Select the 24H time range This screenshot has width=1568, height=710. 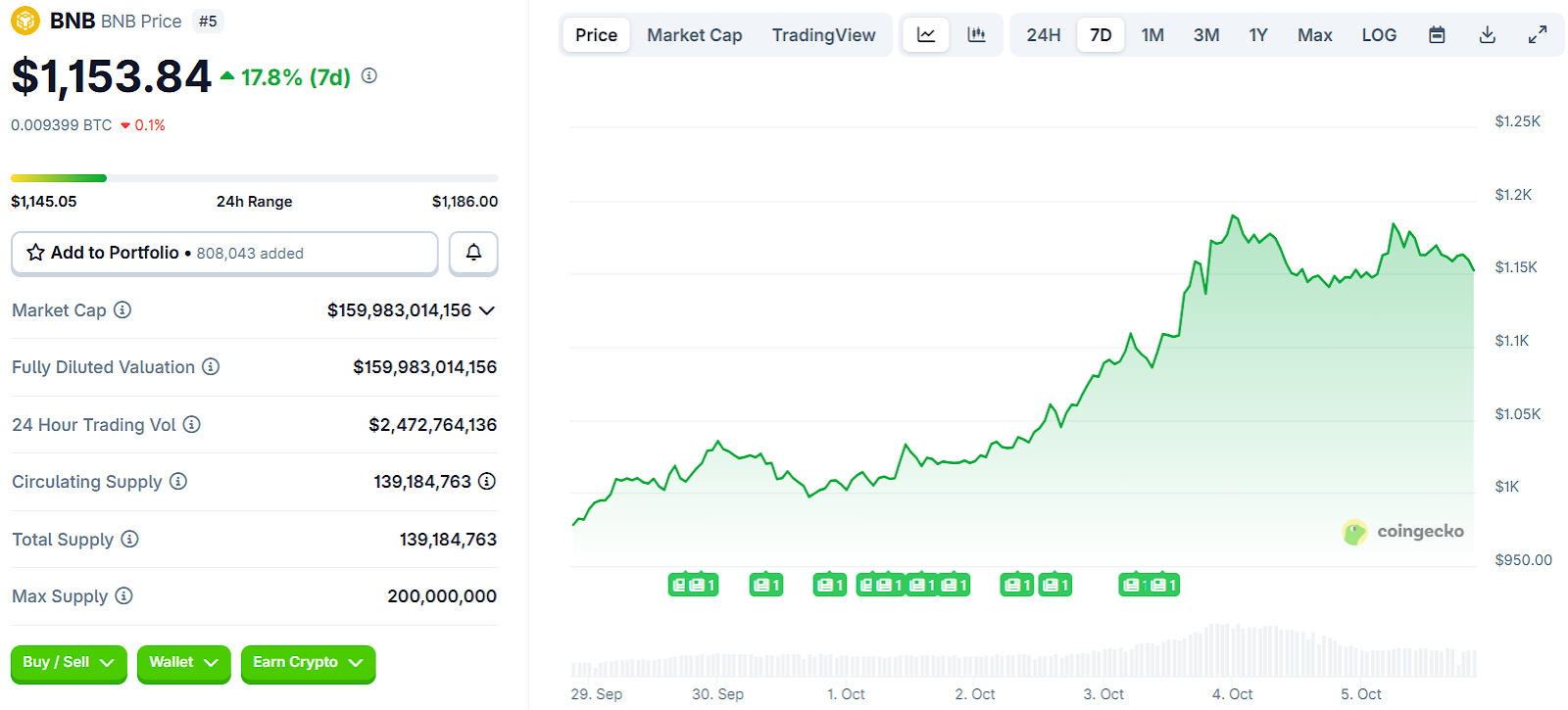pyautogui.click(x=1043, y=35)
